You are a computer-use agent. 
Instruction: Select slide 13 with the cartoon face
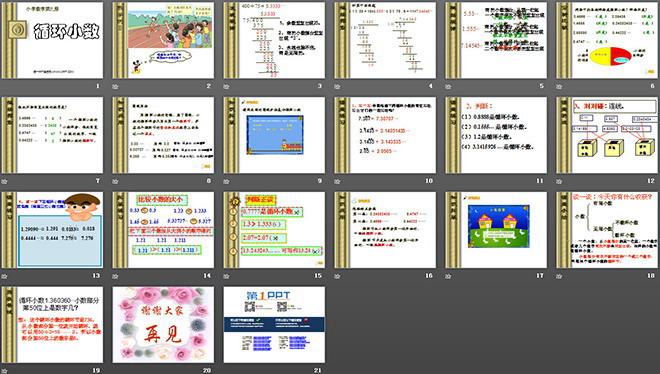pos(52,230)
